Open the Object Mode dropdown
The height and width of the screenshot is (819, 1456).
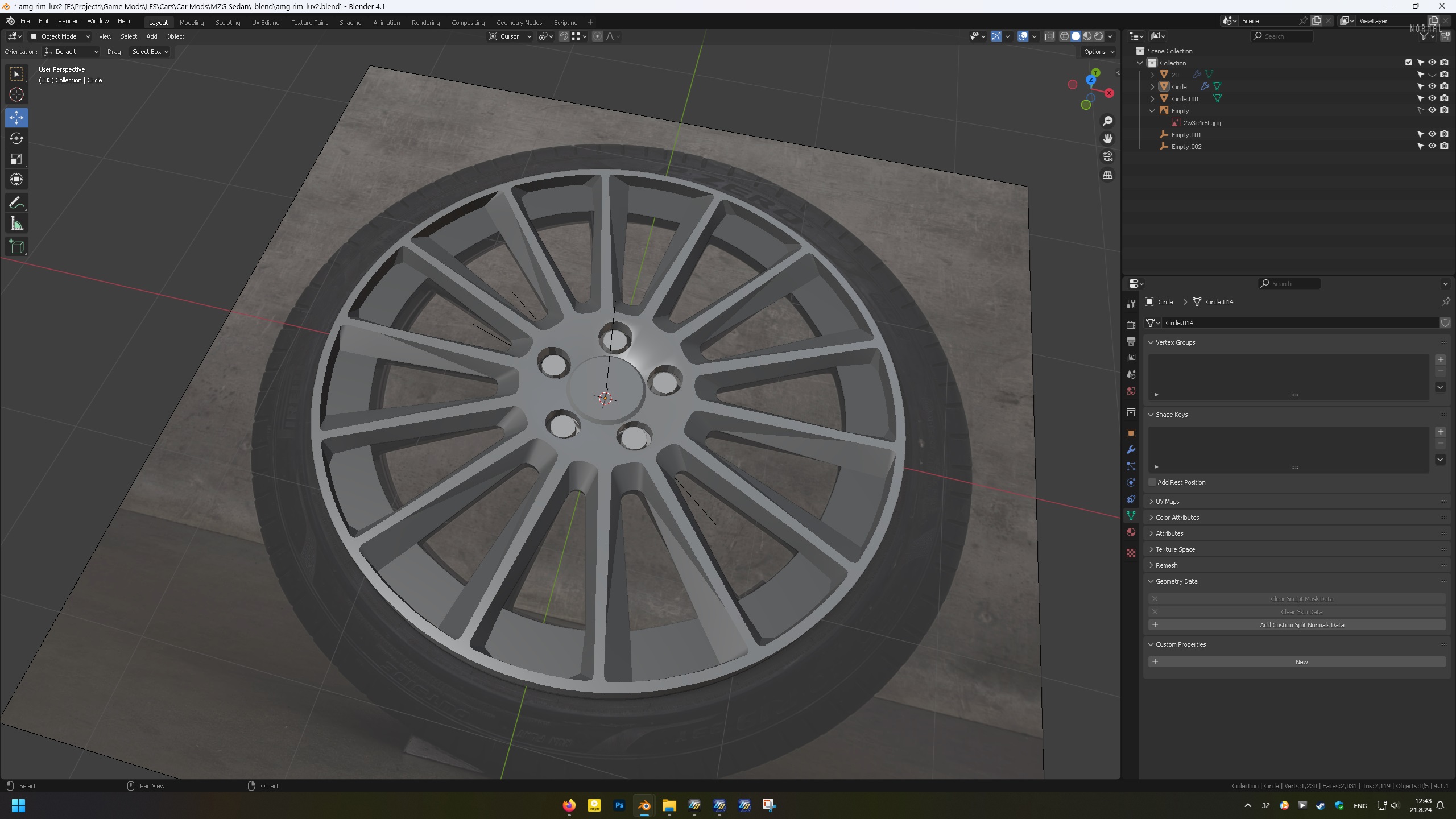pyautogui.click(x=60, y=36)
